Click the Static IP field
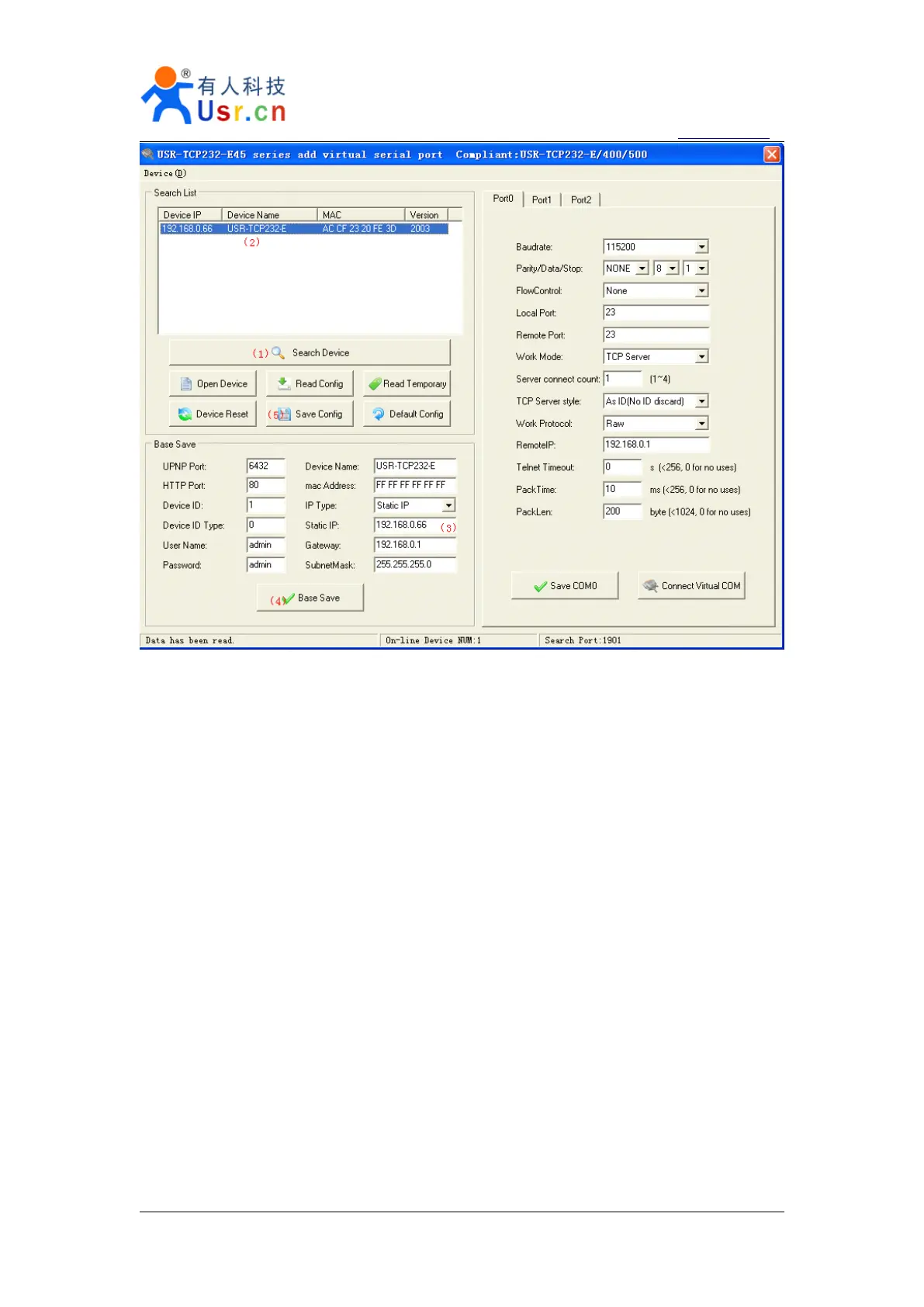Viewport: 924px width, 1307px height. click(x=415, y=525)
